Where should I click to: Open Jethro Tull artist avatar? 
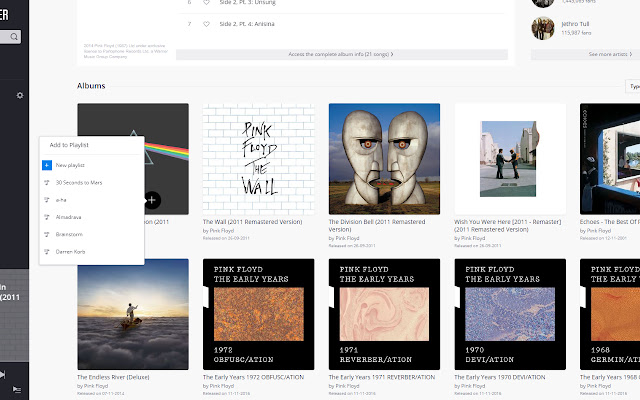[543, 28]
